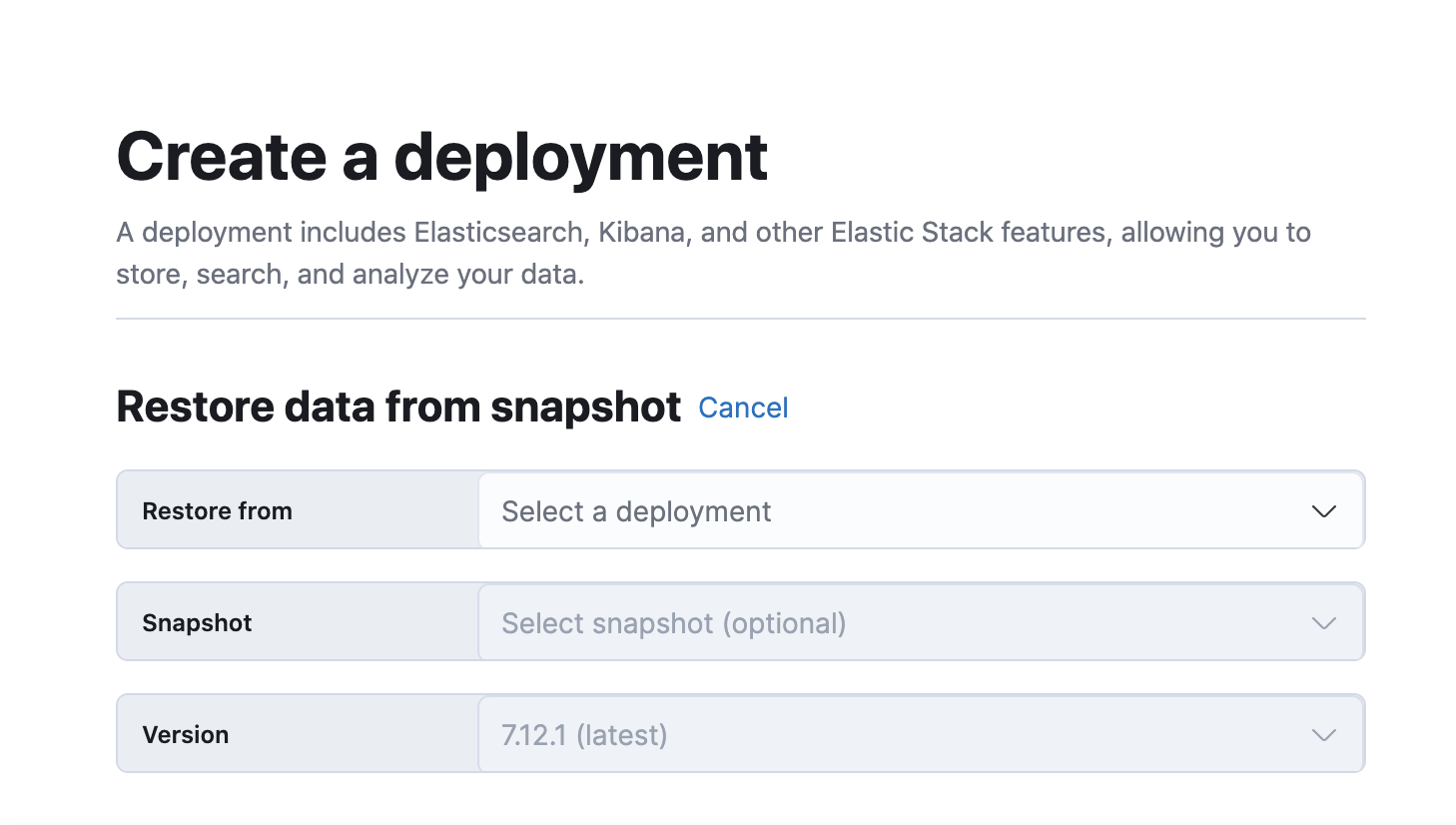Open the Restore from deployment dropdown
This screenshot has height=825, width=1456.
(x=919, y=511)
